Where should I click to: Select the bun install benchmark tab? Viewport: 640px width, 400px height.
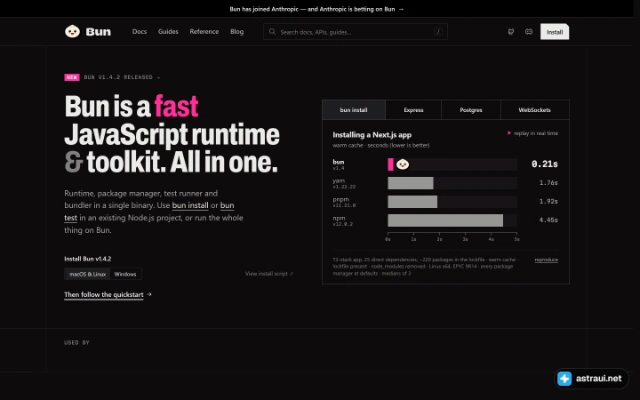pyautogui.click(x=353, y=110)
